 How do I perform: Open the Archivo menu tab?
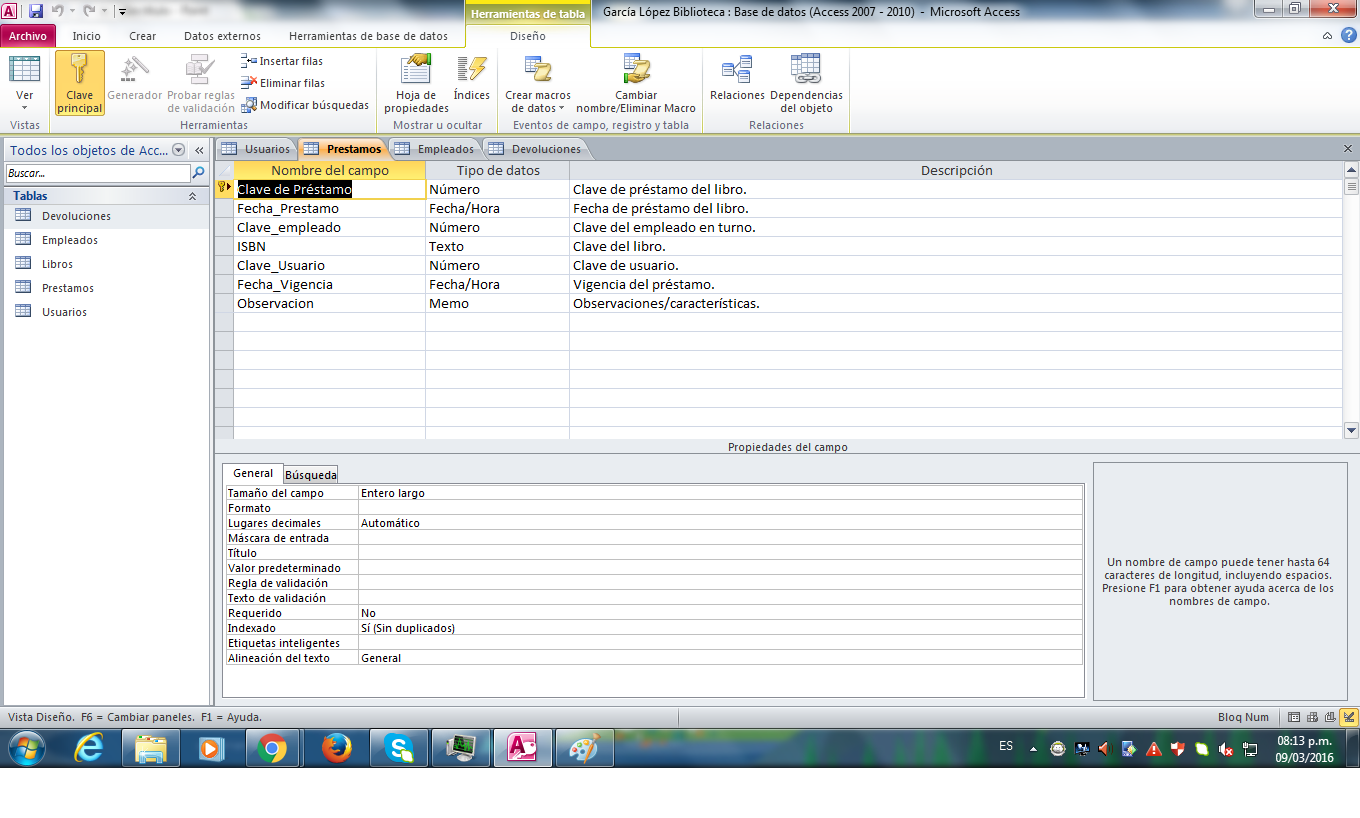click(x=28, y=36)
